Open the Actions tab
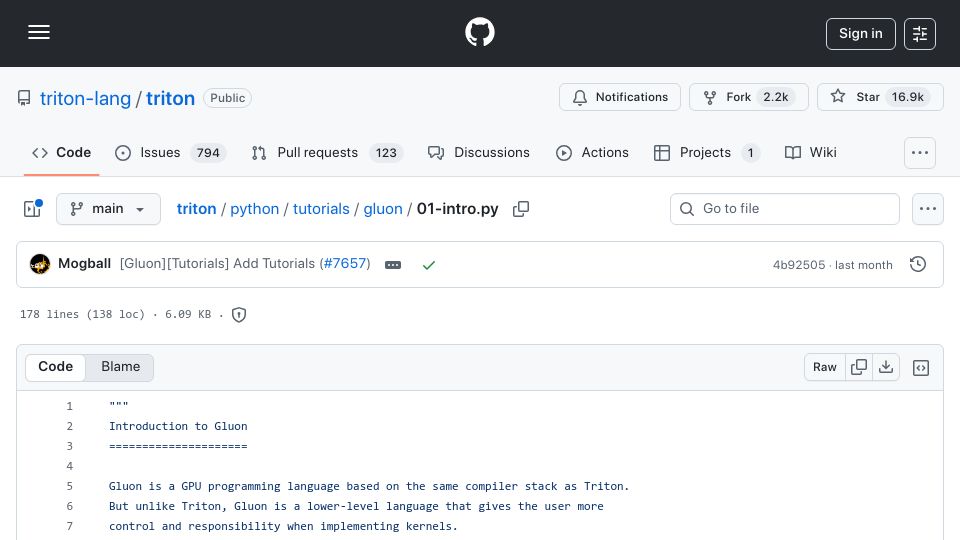Image resolution: width=960 pixels, height=540 pixels. point(592,152)
